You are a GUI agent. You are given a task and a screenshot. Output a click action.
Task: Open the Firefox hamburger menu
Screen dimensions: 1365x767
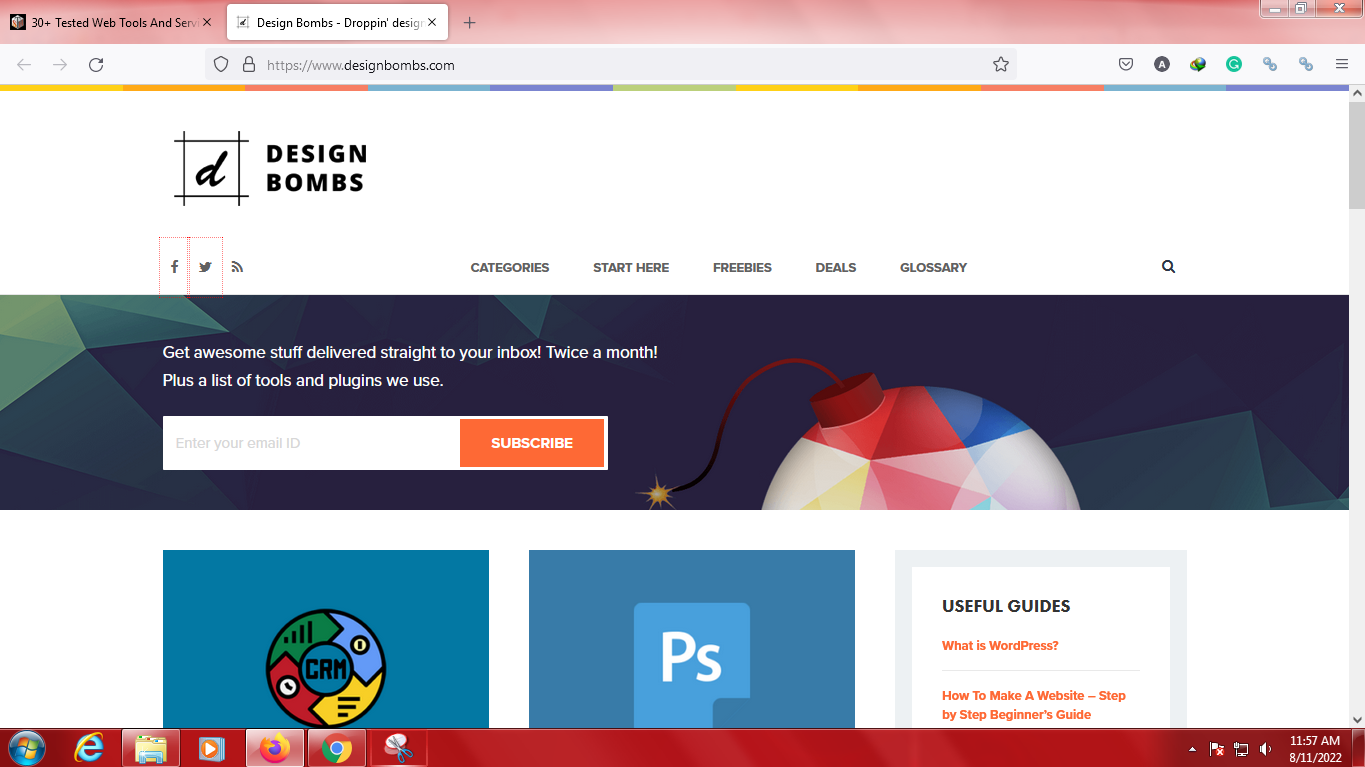point(1342,64)
